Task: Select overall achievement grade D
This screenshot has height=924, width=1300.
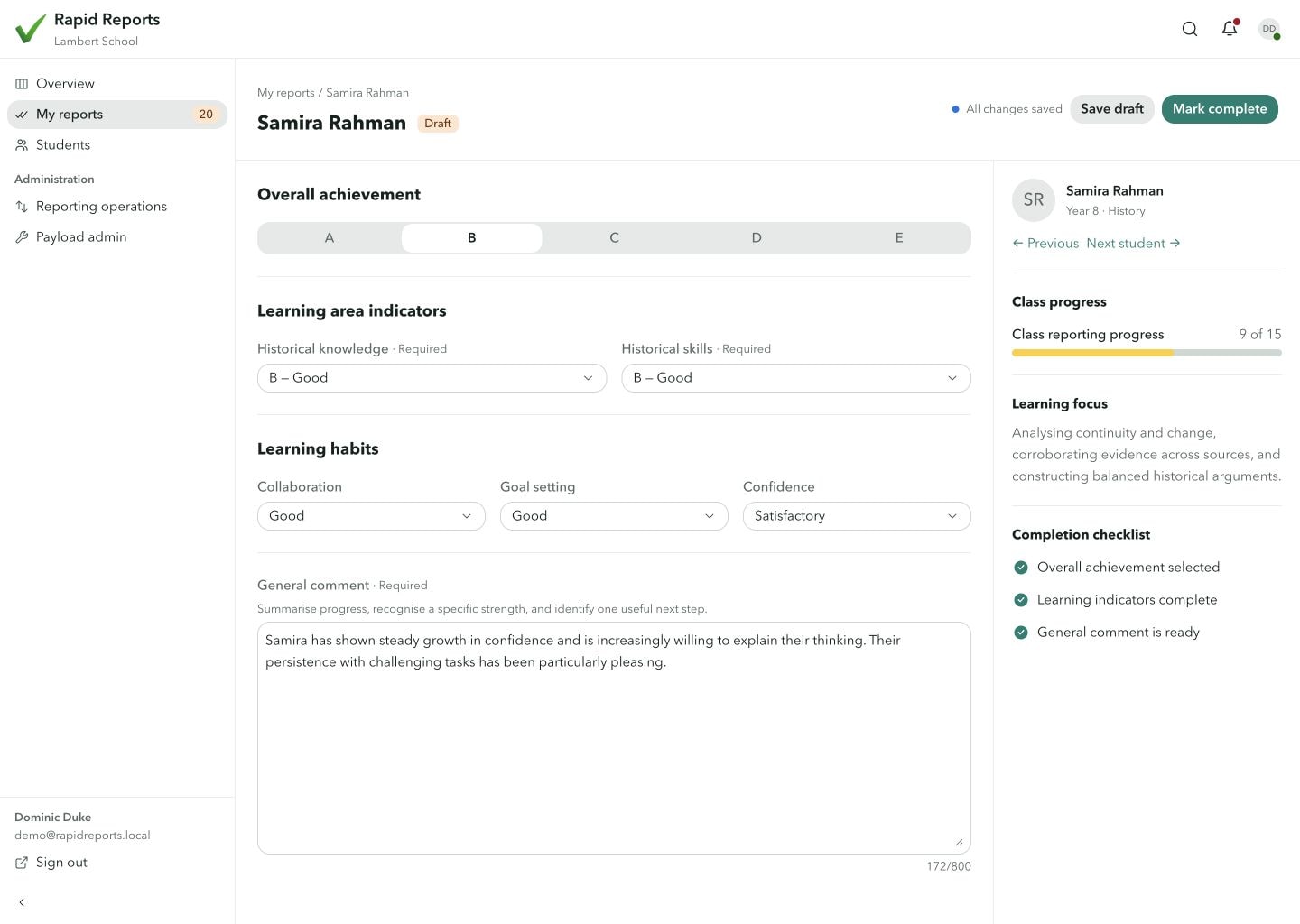Action: [757, 238]
